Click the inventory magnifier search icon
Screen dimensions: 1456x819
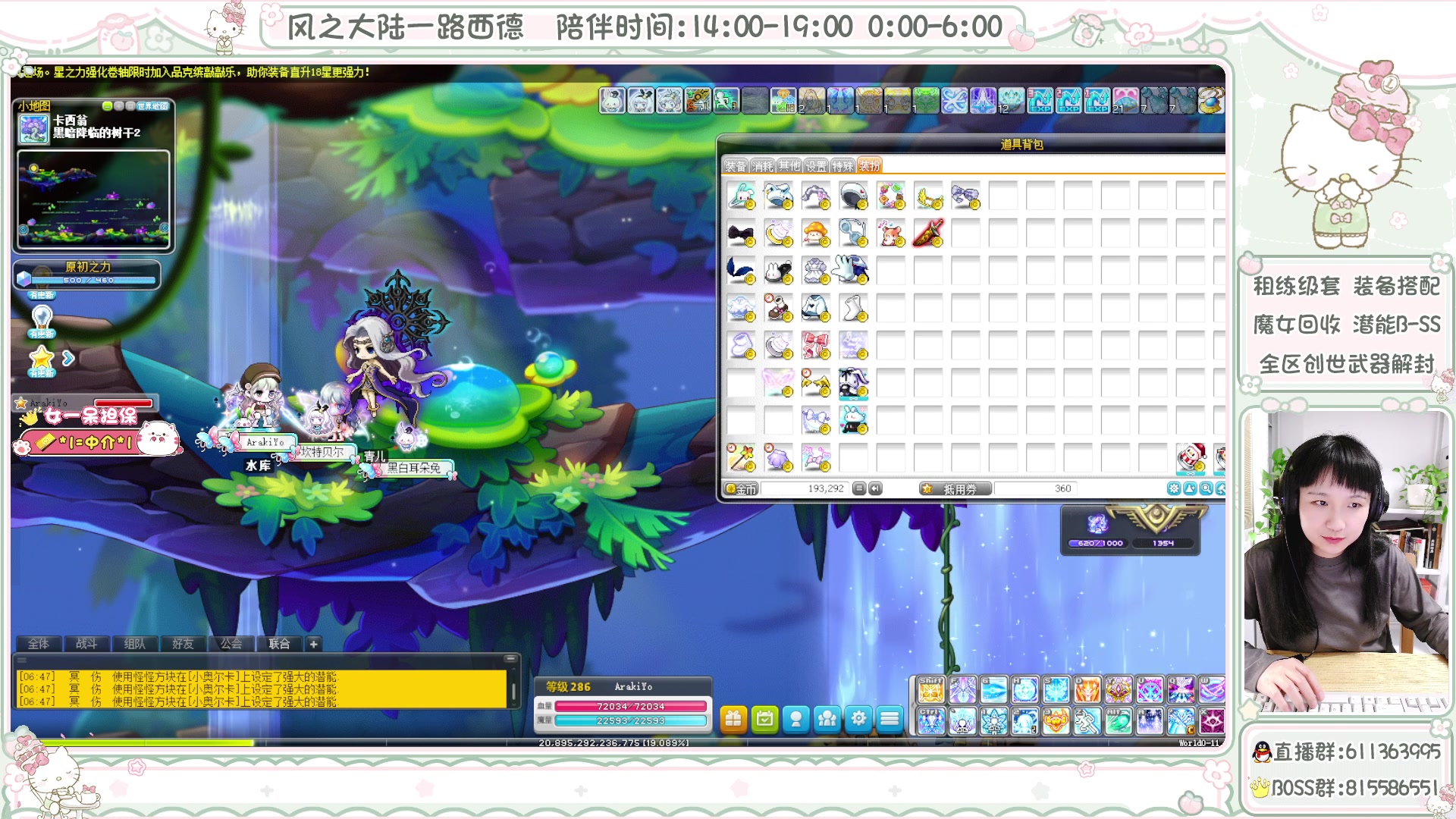(1206, 489)
